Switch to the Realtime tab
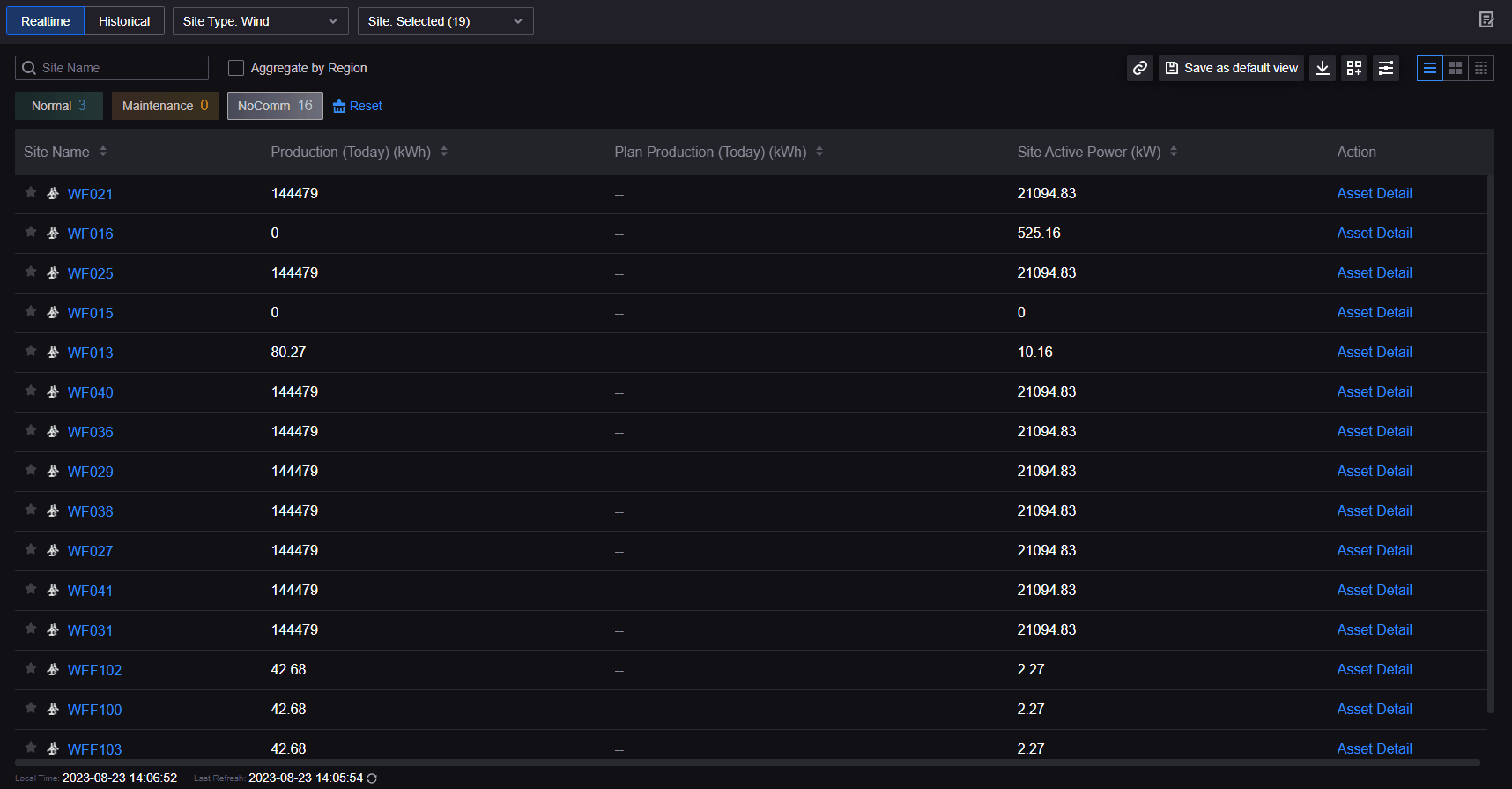This screenshot has height=789, width=1512. point(46,21)
